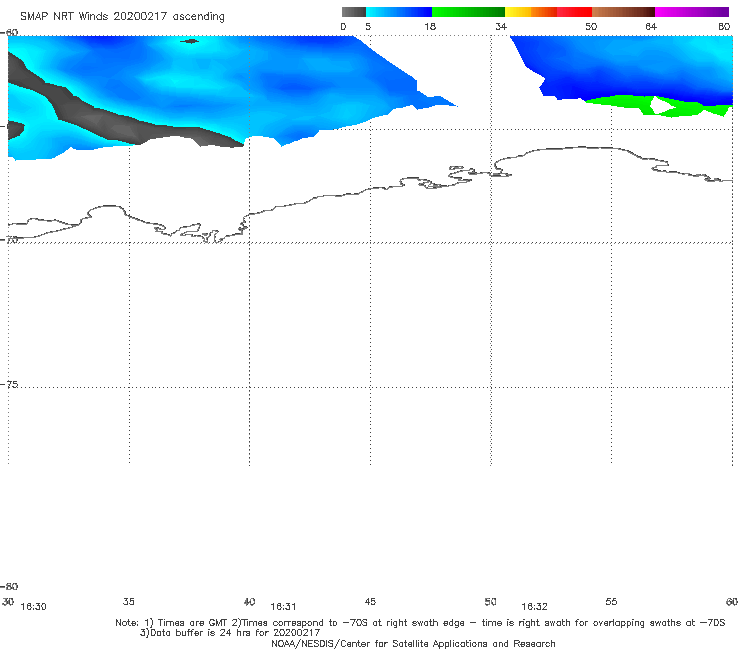The image size is (740, 650).
Task: Pick the red section of the color bar
Action: 574,12
